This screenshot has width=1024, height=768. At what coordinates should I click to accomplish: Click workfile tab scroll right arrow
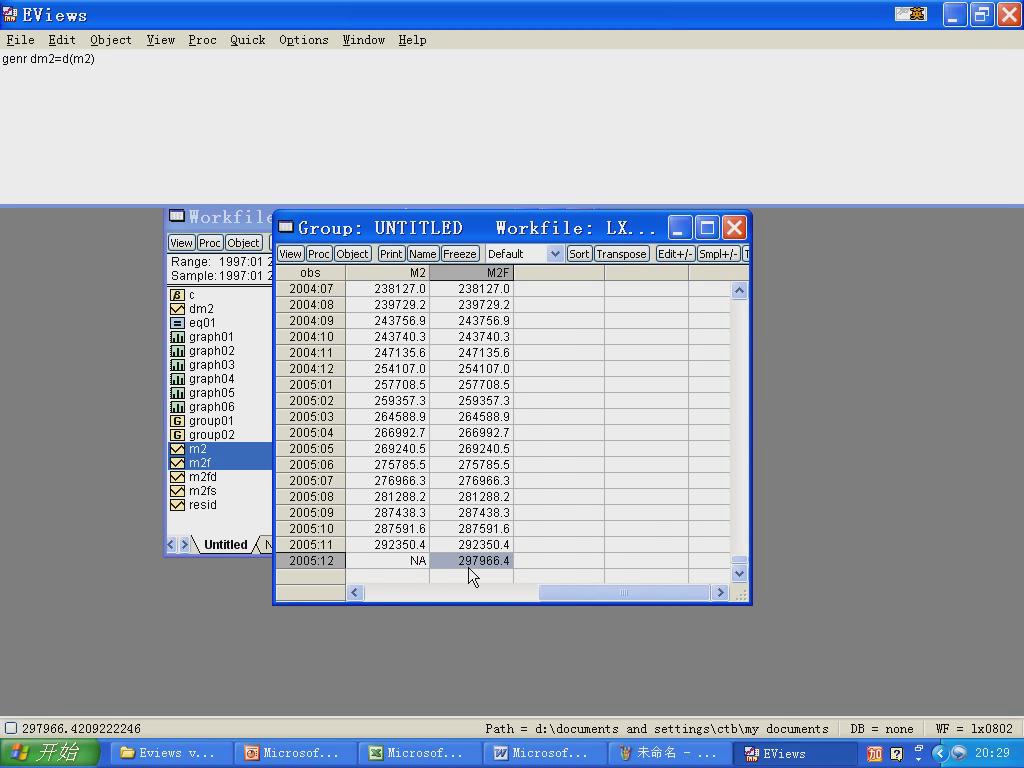pos(184,545)
